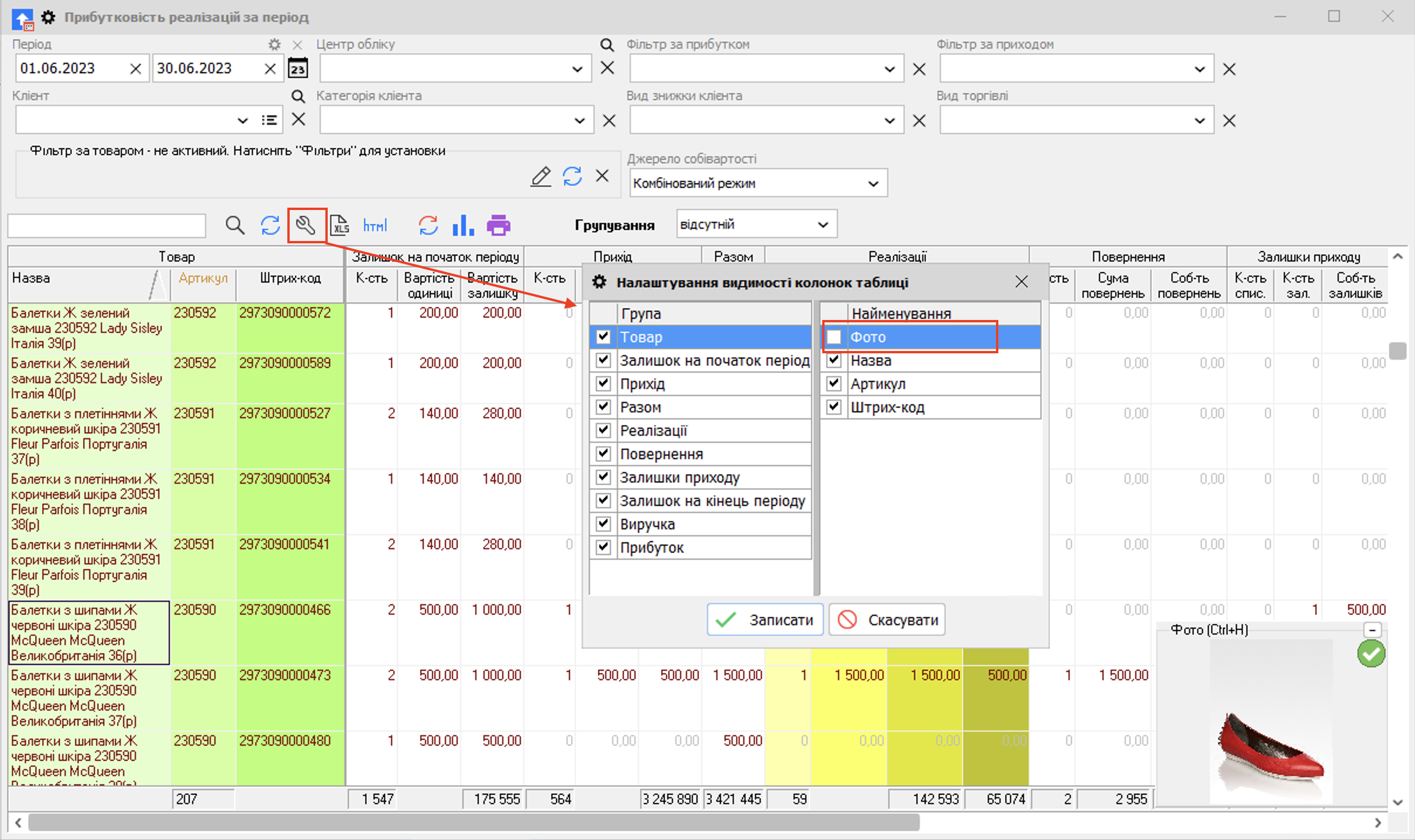The width and height of the screenshot is (1415, 840).
Task: Open the bar chart diagram icon
Action: (x=463, y=225)
